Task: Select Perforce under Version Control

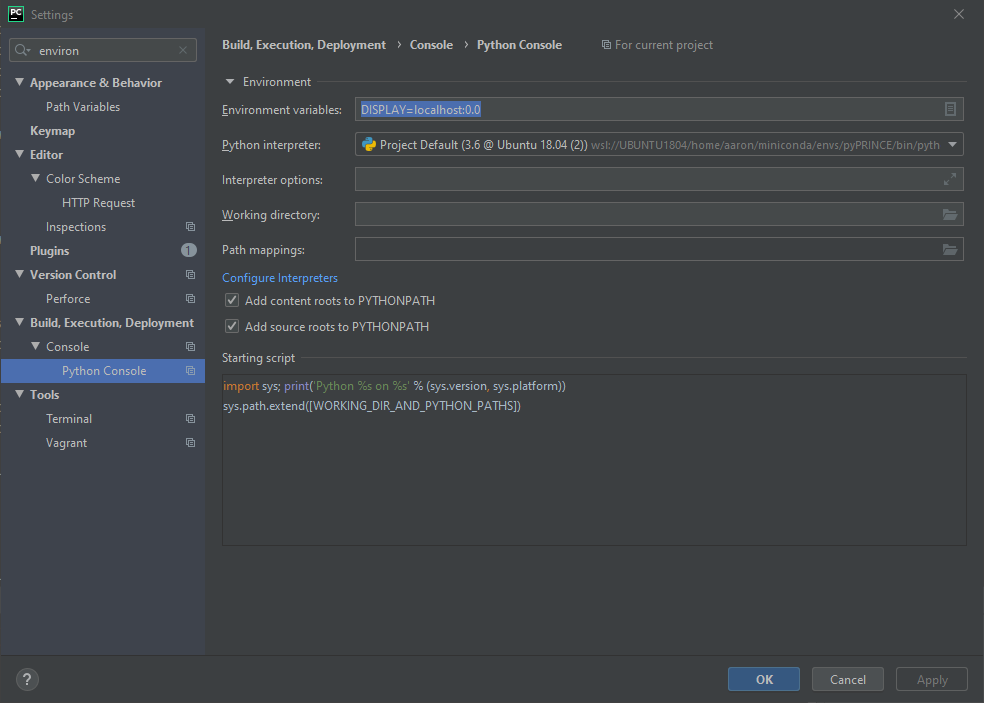Action: pyautogui.click(x=68, y=299)
